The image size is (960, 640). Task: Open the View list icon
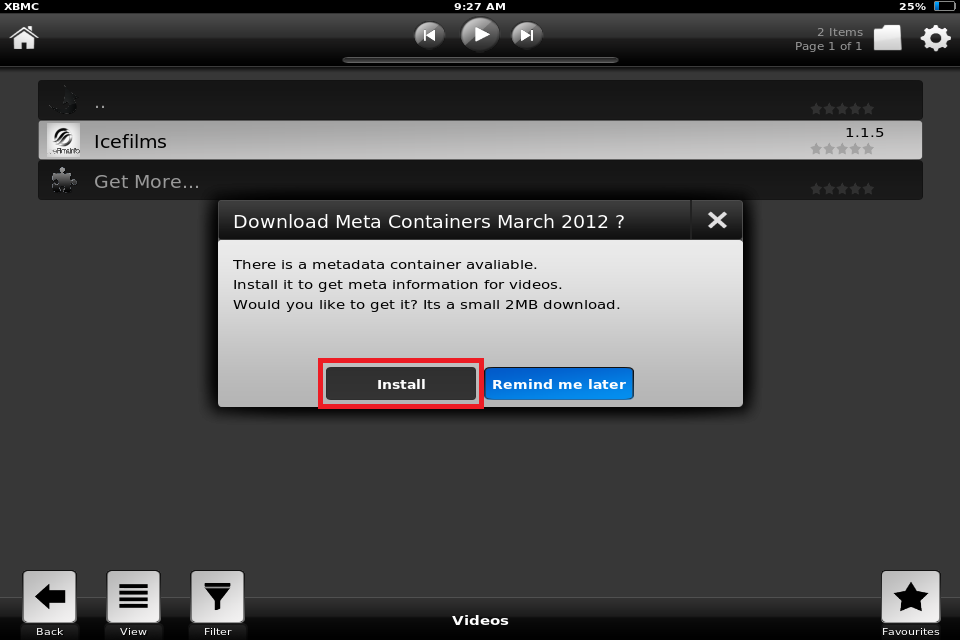pos(133,597)
